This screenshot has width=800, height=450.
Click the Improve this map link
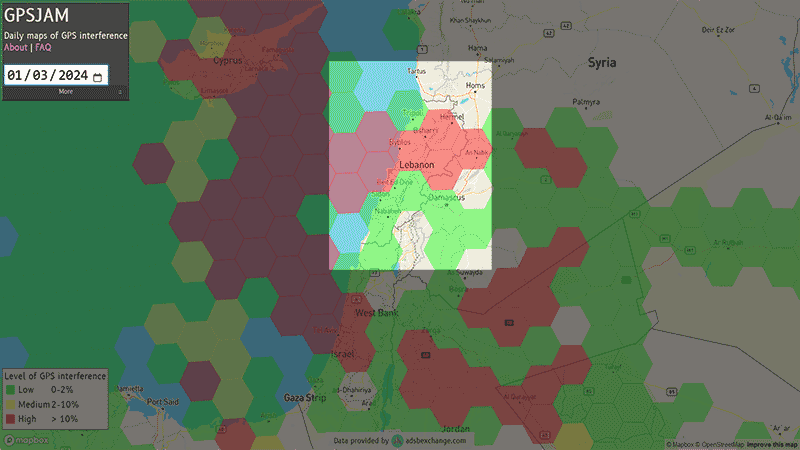[x=771, y=444]
